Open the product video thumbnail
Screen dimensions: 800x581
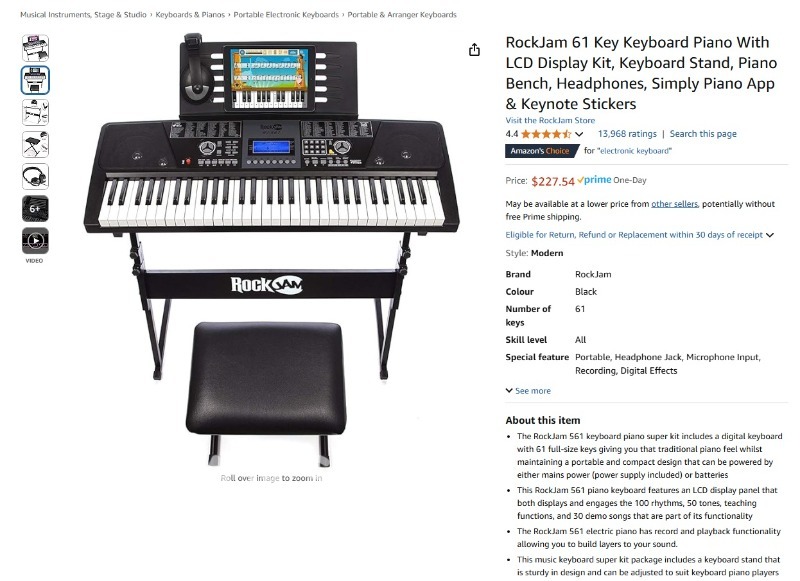(x=35, y=241)
